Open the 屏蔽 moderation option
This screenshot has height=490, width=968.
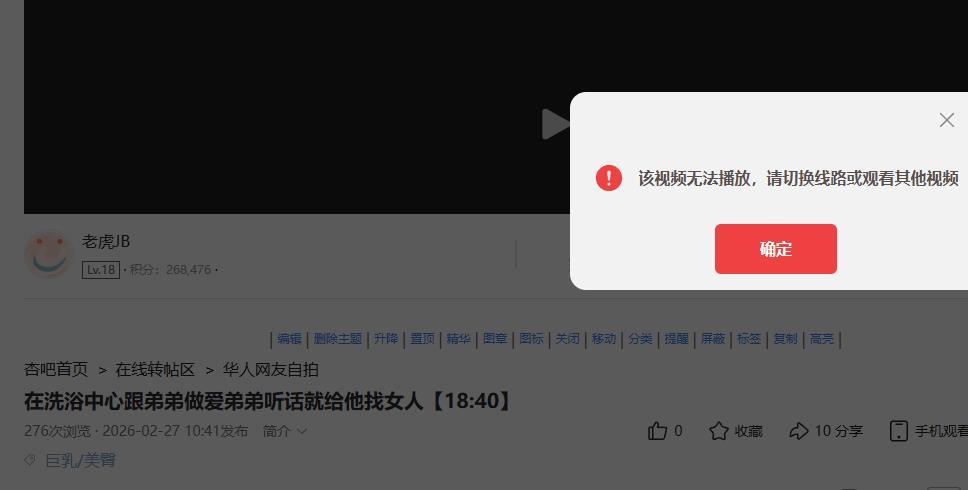712,338
